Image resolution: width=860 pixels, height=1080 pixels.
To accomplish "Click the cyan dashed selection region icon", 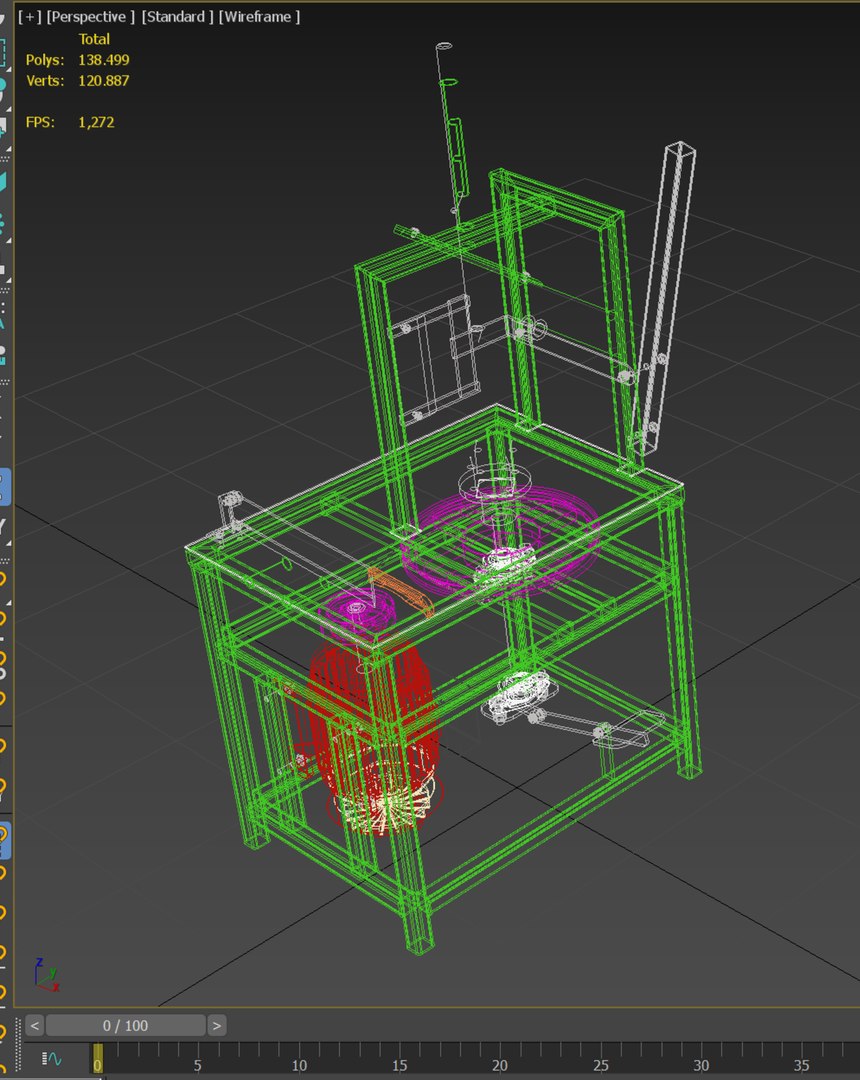I will point(3,52).
